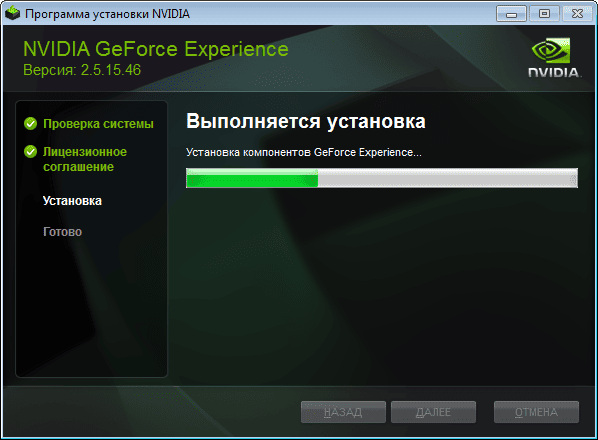Click the ДАЛЕЕ button
Image resolution: width=598 pixels, height=440 pixels.
click(433, 412)
